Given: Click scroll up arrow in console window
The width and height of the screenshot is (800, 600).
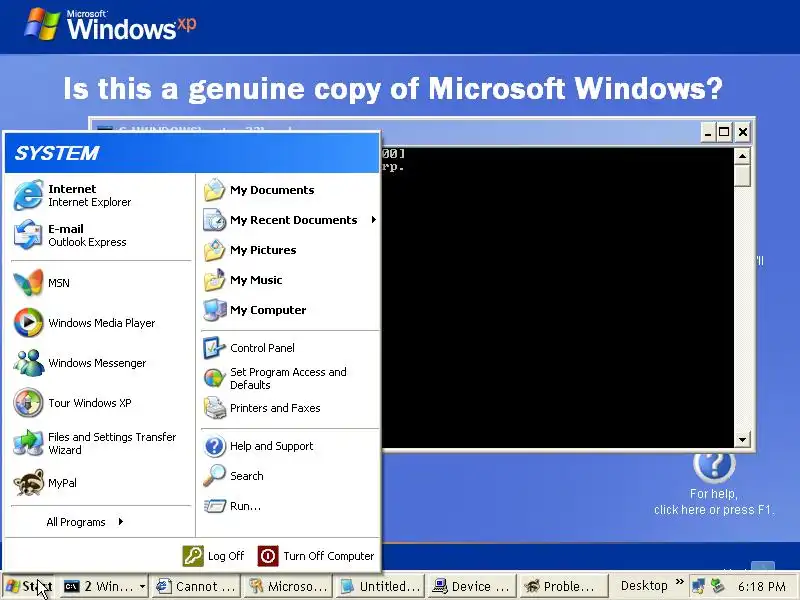Looking at the screenshot, I should click(742, 155).
